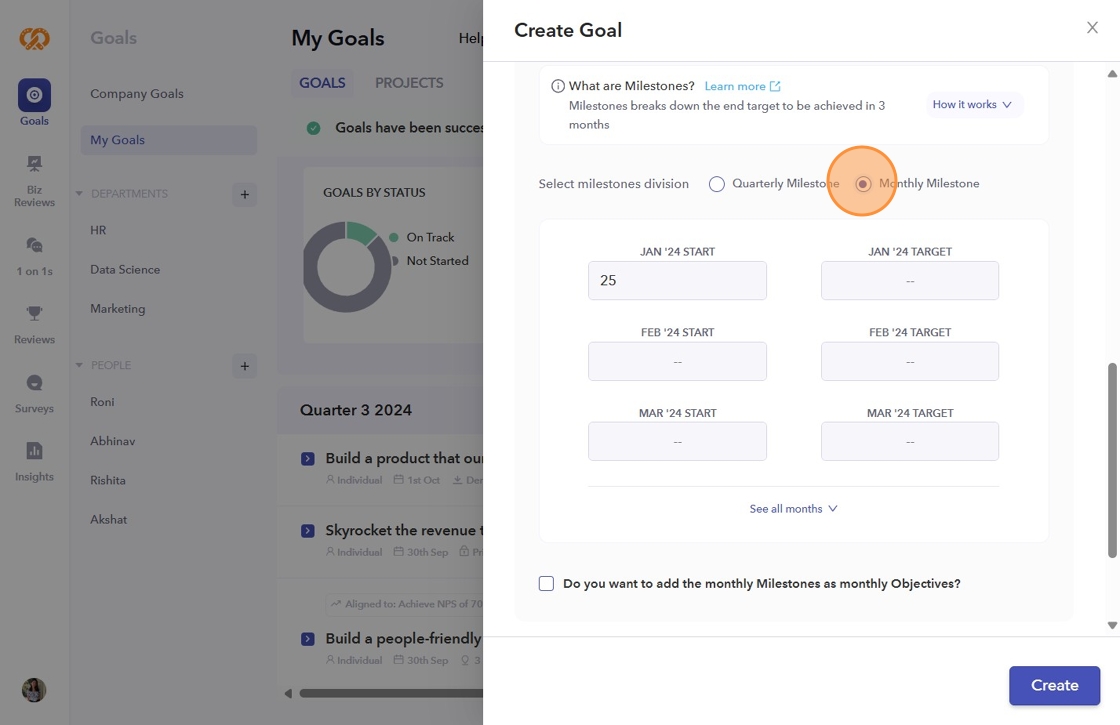Switch to the Projects tab

pyautogui.click(x=409, y=83)
